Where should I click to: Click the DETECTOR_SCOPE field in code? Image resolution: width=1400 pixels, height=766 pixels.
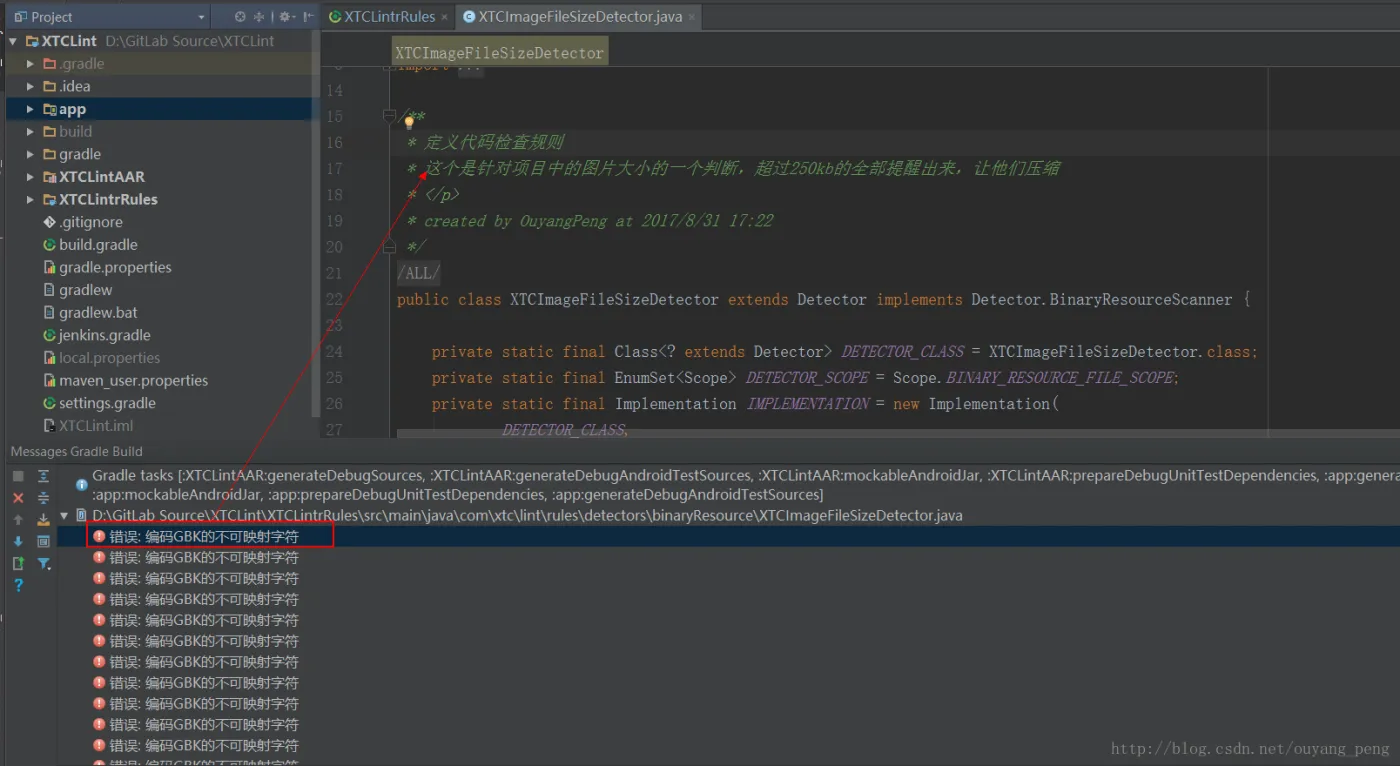pos(808,378)
